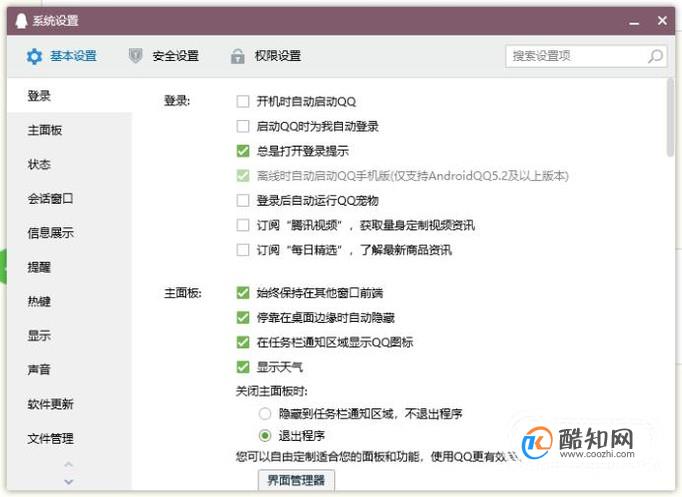Check 订阅“腾讯视频” option

[x=243, y=225]
